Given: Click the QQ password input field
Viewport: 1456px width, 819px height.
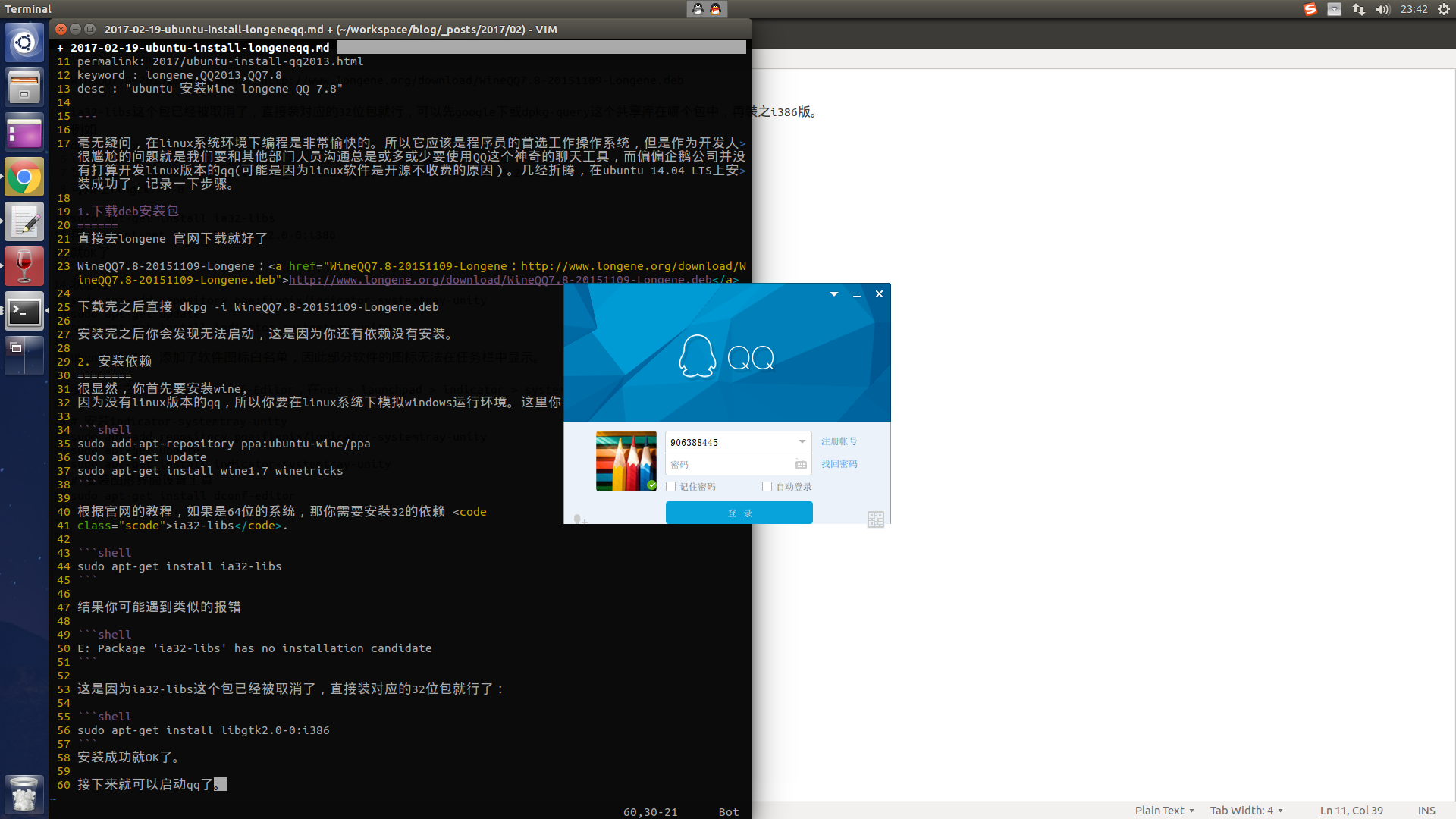Looking at the screenshot, I should click(x=728, y=464).
